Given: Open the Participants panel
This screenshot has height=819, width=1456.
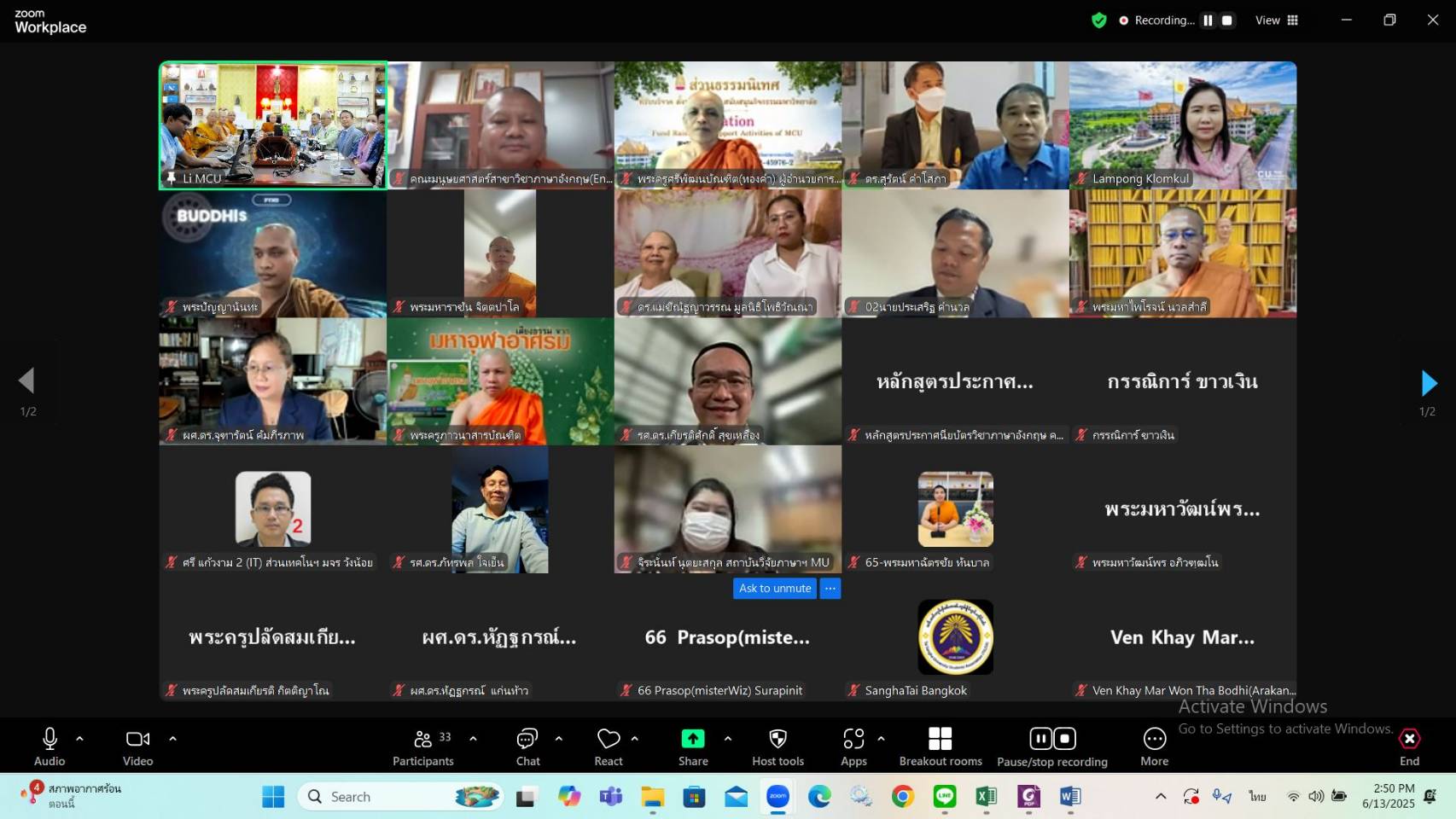Looking at the screenshot, I should (423, 746).
